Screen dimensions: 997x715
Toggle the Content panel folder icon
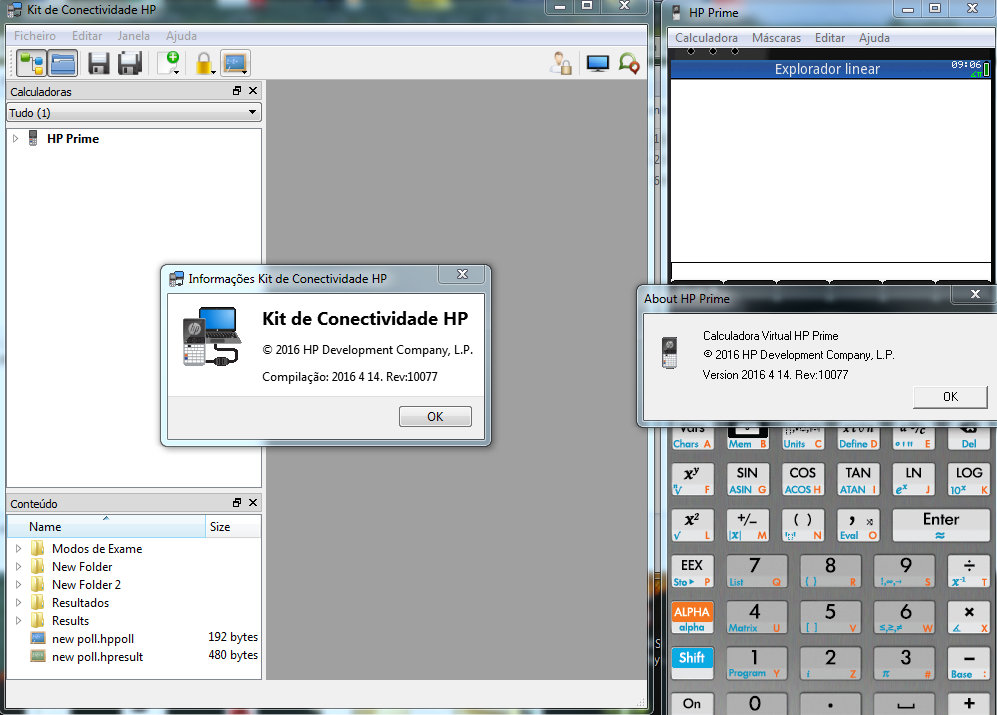[x=63, y=63]
